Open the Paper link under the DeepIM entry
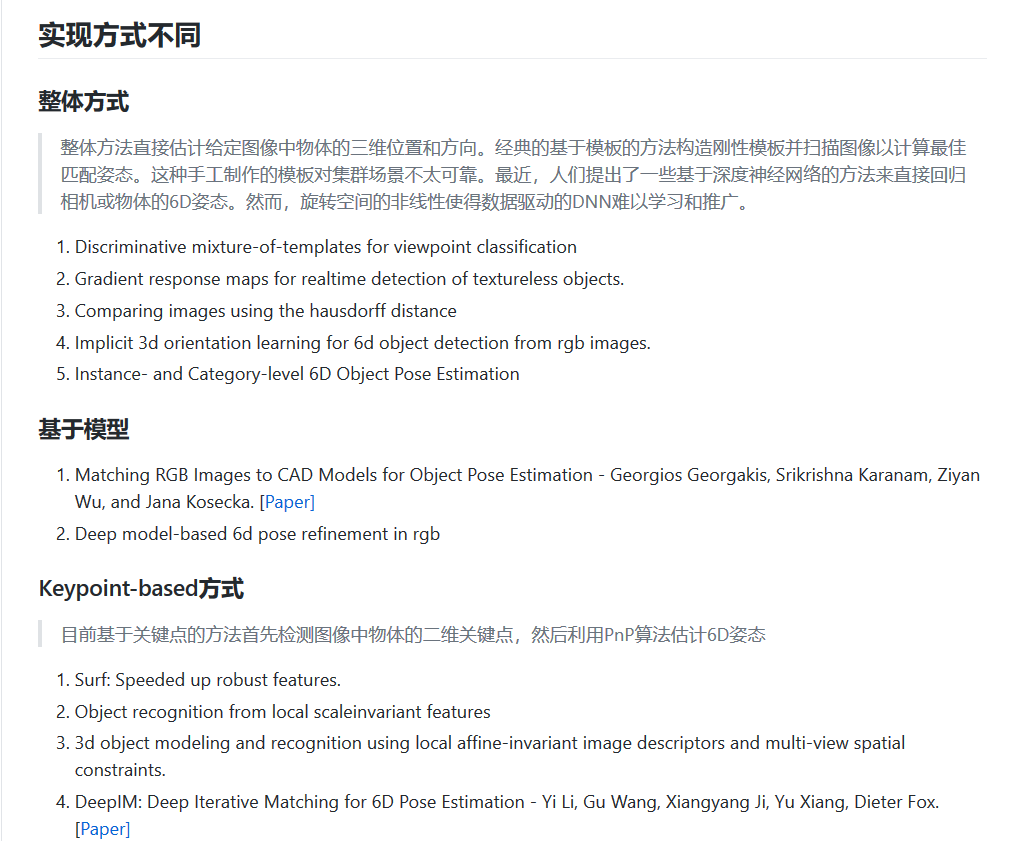This screenshot has width=1017, height=841. [x=104, y=829]
